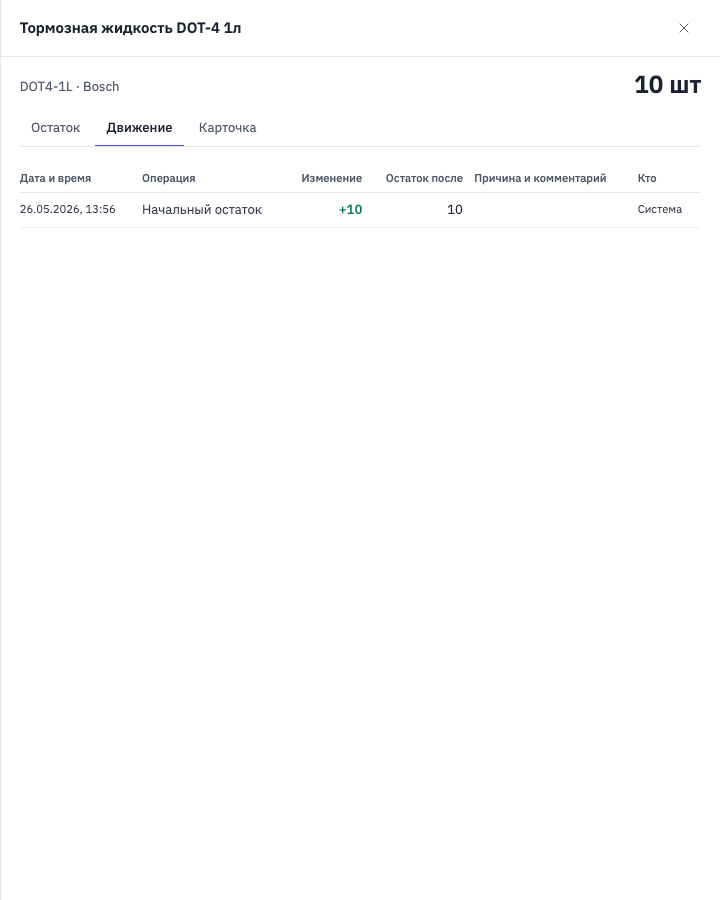Viewport: 720px width, 900px height.
Task: Select the 26.05.2026, 13:56 date cell
Action: [x=68, y=210]
